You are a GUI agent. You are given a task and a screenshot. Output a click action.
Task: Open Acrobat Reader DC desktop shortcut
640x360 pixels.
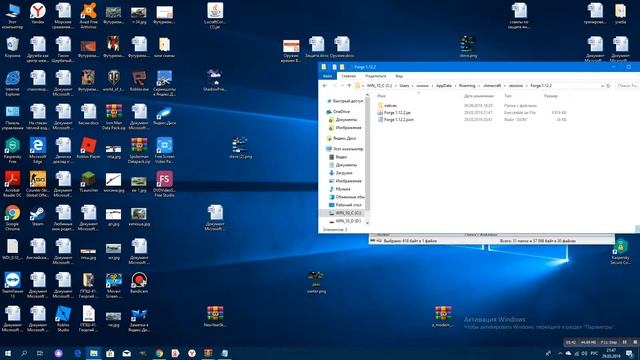[12, 184]
